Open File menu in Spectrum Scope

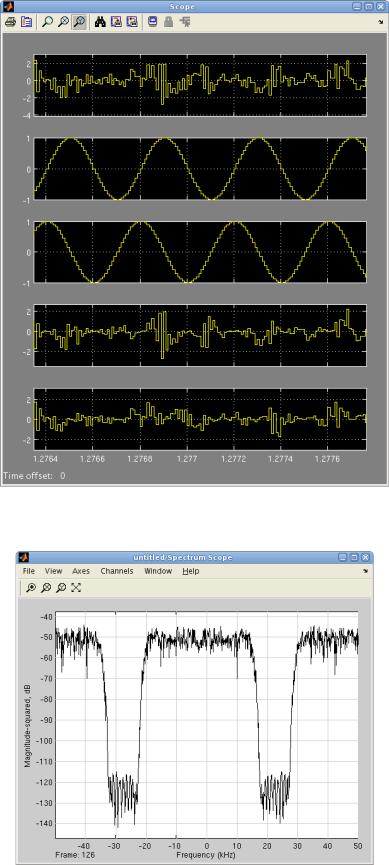(29, 571)
